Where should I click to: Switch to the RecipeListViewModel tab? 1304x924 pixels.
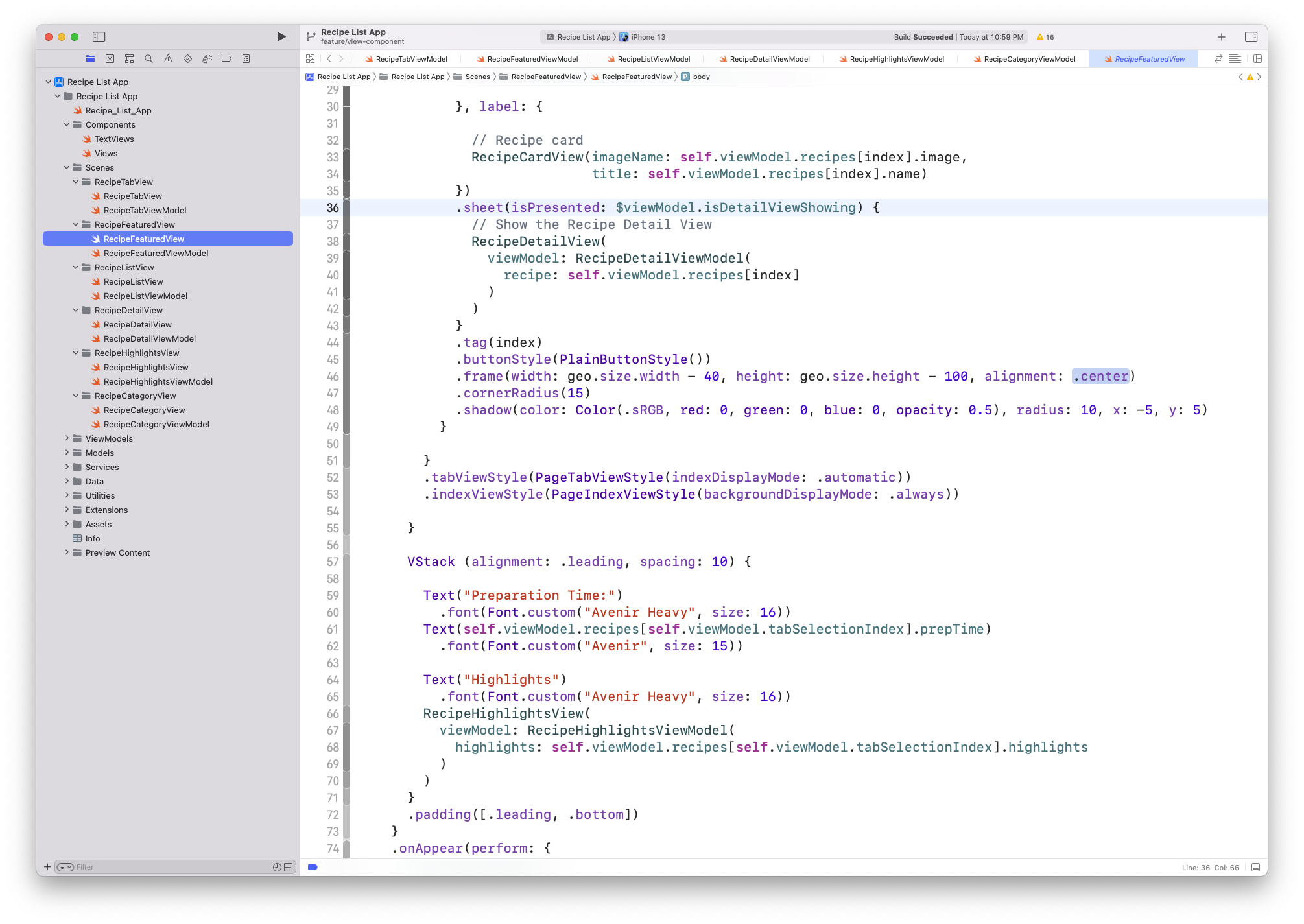pyautogui.click(x=648, y=59)
